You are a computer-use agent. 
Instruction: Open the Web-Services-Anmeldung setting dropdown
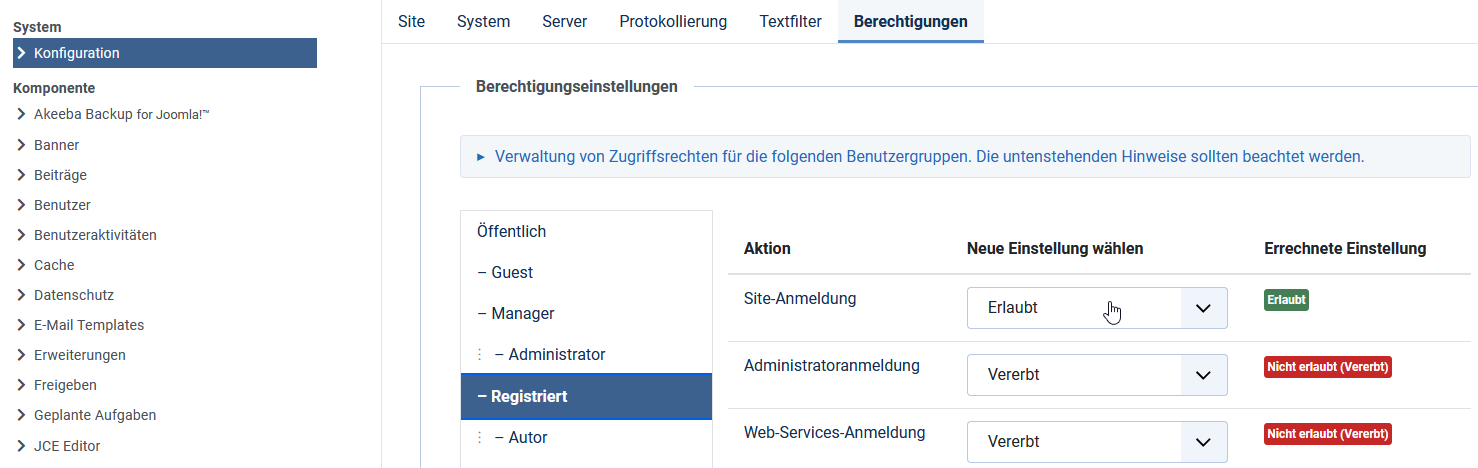click(x=1096, y=442)
